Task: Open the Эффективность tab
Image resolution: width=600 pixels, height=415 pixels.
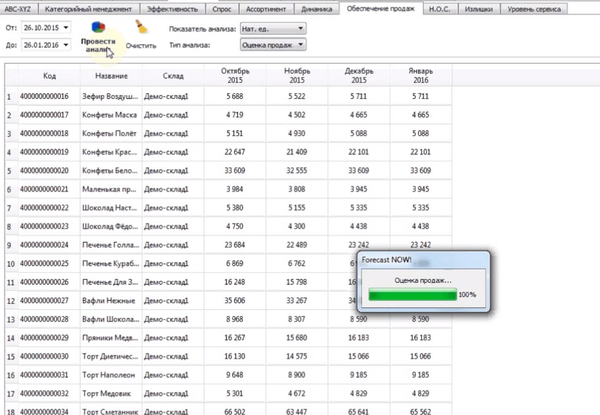Action: [x=173, y=9]
